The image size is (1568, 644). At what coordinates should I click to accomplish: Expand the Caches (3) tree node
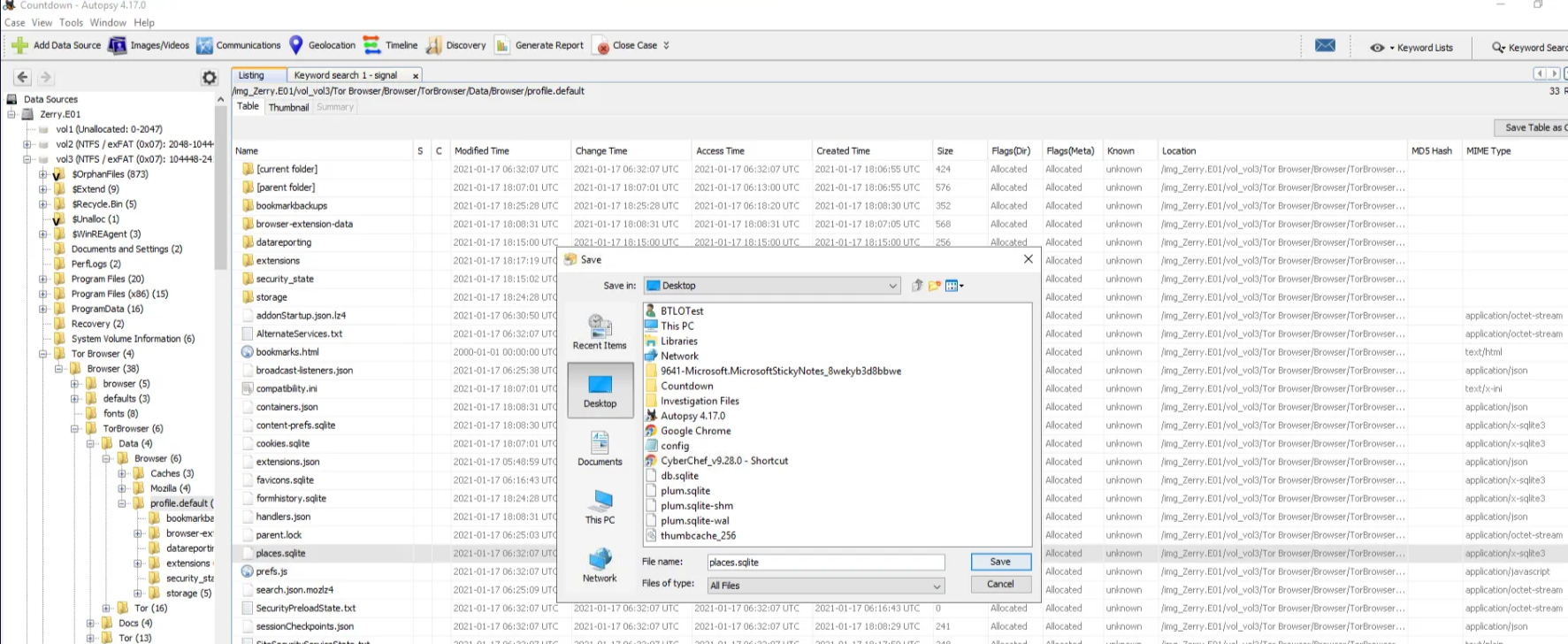coord(122,474)
